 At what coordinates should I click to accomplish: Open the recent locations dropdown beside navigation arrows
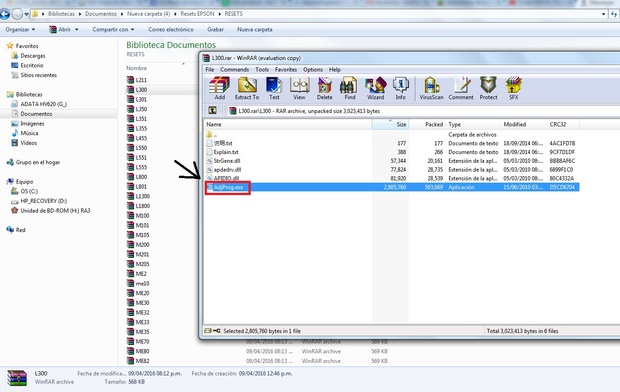[26, 14]
